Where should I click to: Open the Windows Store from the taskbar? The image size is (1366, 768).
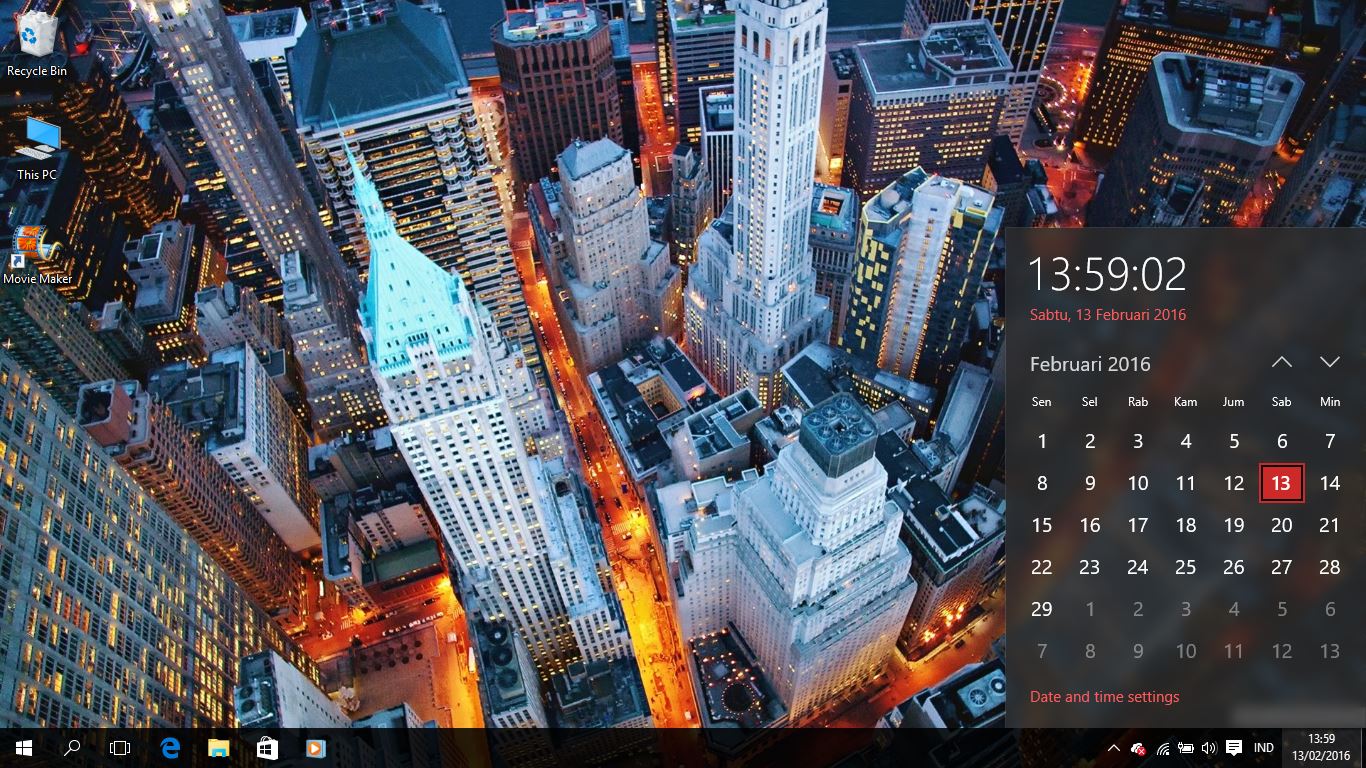pyautogui.click(x=267, y=748)
